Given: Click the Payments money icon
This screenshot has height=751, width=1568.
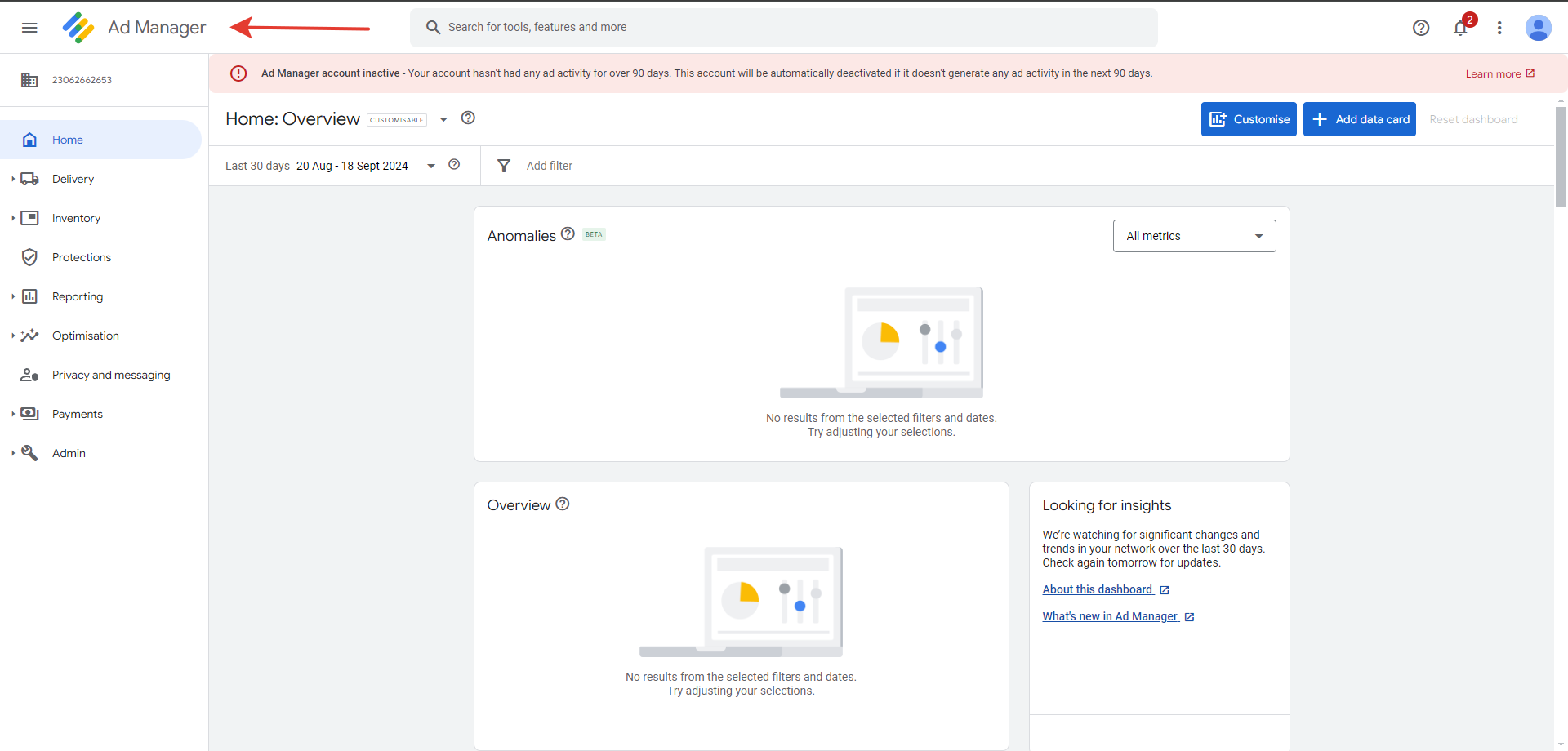Looking at the screenshot, I should click(29, 414).
